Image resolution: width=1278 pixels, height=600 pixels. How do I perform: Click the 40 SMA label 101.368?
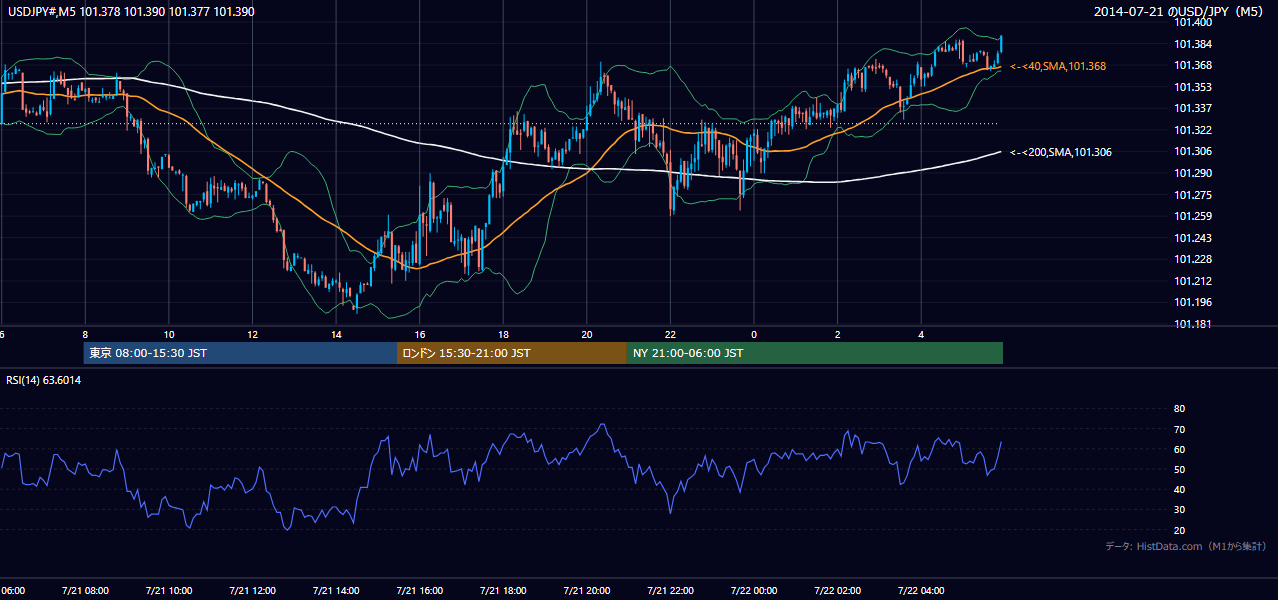[x=1058, y=66]
